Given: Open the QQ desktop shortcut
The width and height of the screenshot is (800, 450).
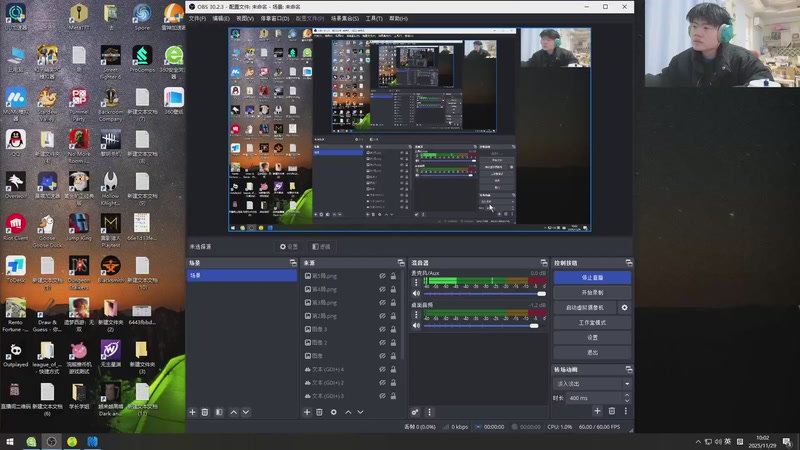Looking at the screenshot, I should coord(16,142).
